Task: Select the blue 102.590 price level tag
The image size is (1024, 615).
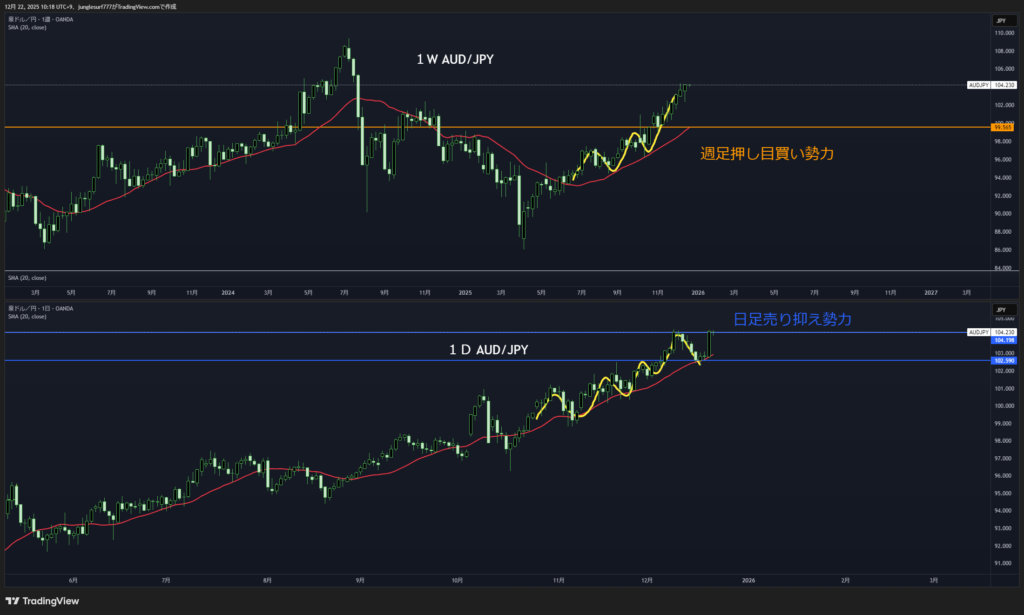Action: coord(1002,360)
